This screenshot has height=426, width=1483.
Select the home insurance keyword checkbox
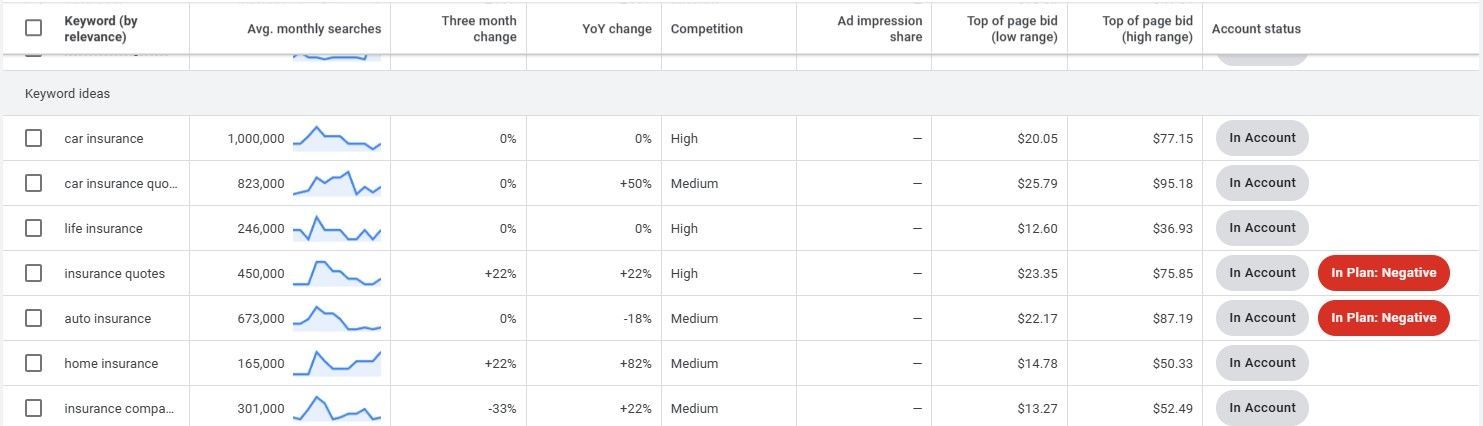click(x=33, y=363)
